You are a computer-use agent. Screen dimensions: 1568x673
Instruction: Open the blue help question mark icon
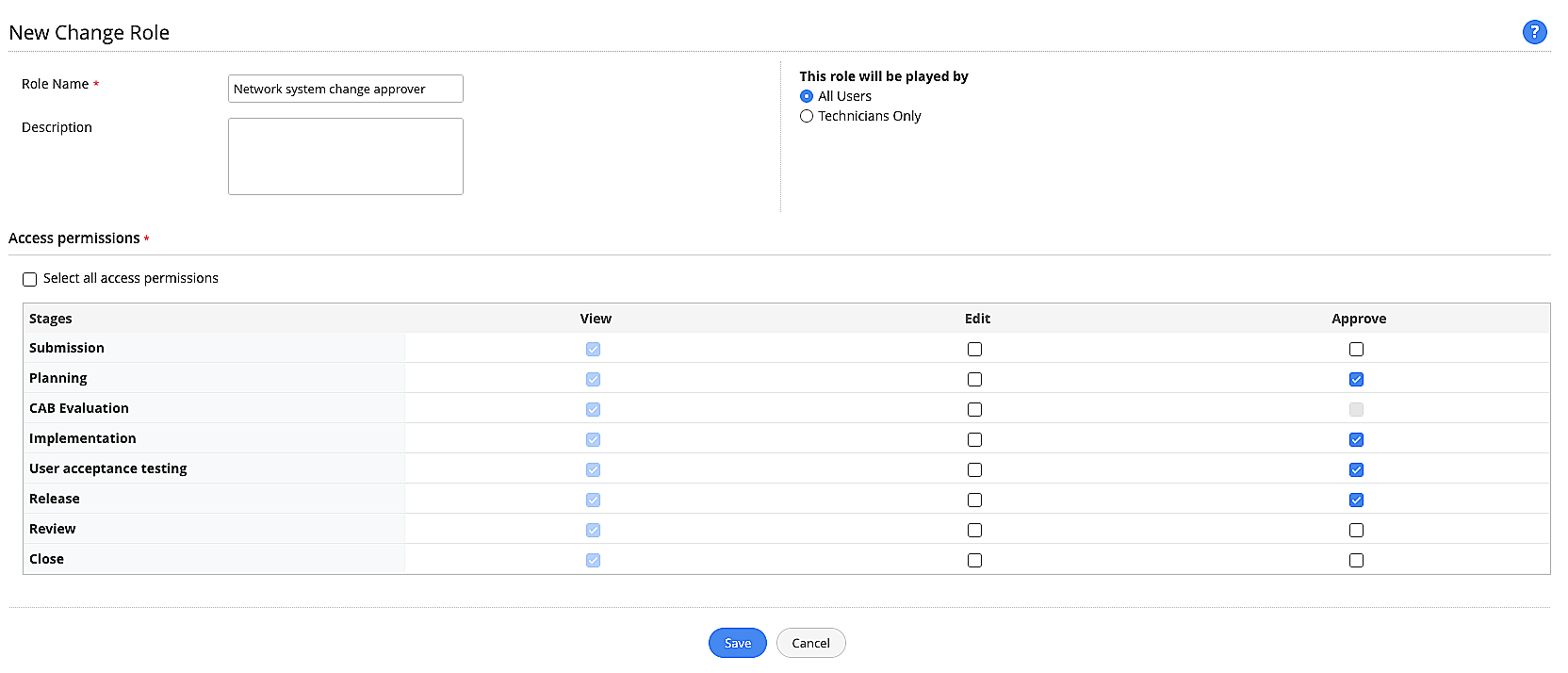1534,32
